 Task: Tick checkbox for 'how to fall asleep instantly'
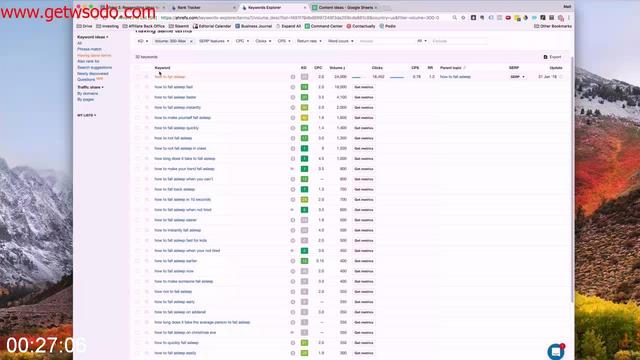click(x=138, y=107)
